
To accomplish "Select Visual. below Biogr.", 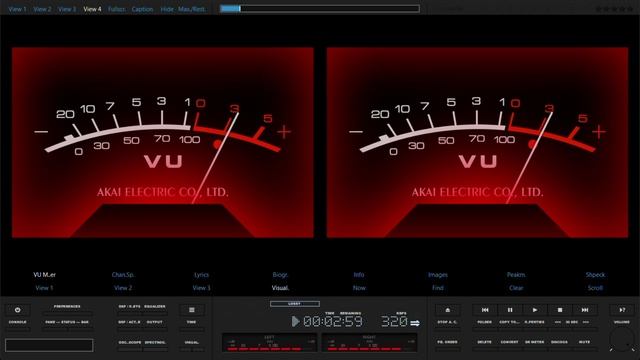I will pos(280,288).
